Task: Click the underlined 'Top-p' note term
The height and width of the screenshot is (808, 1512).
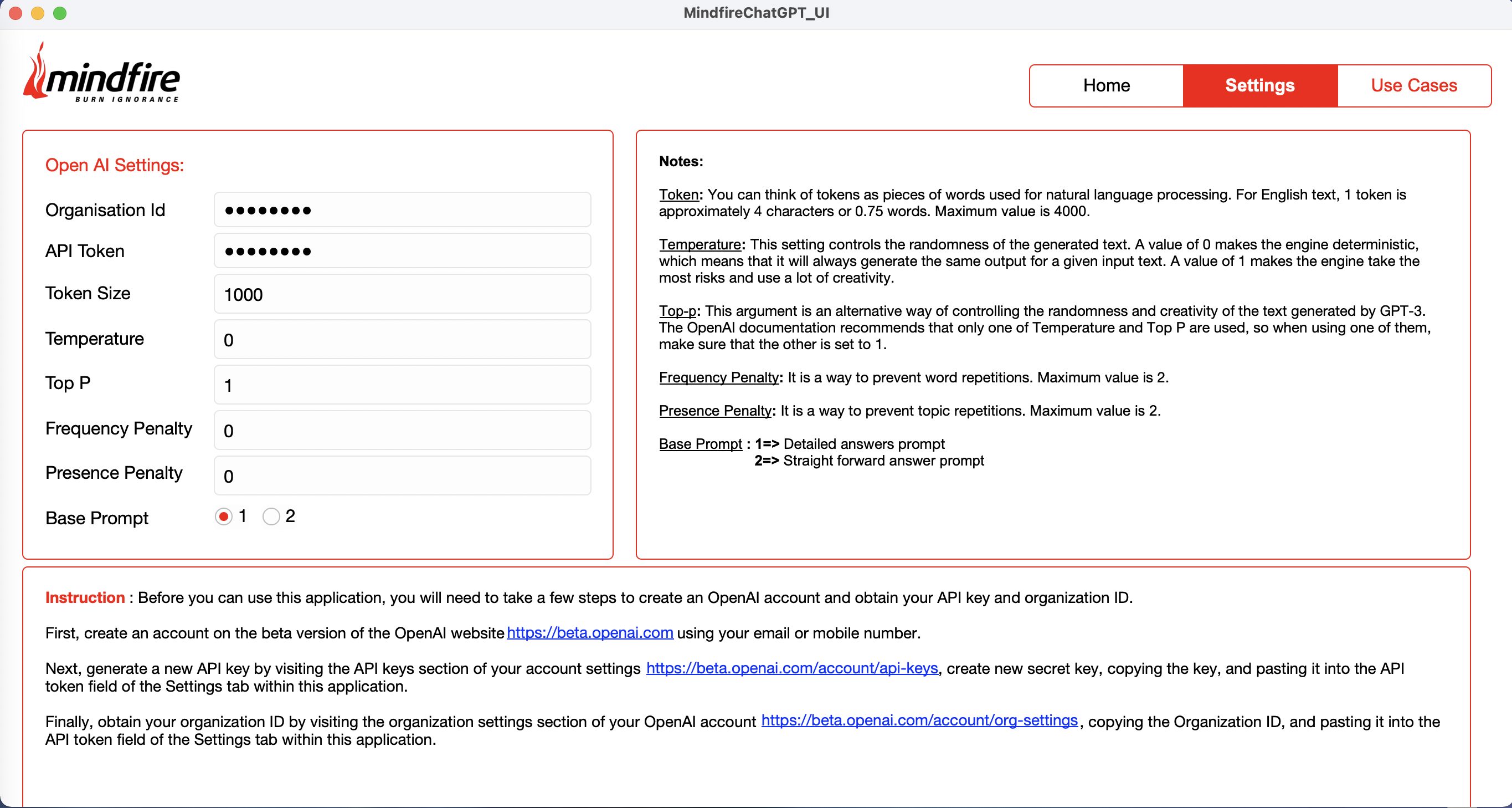Action: [x=677, y=311]
